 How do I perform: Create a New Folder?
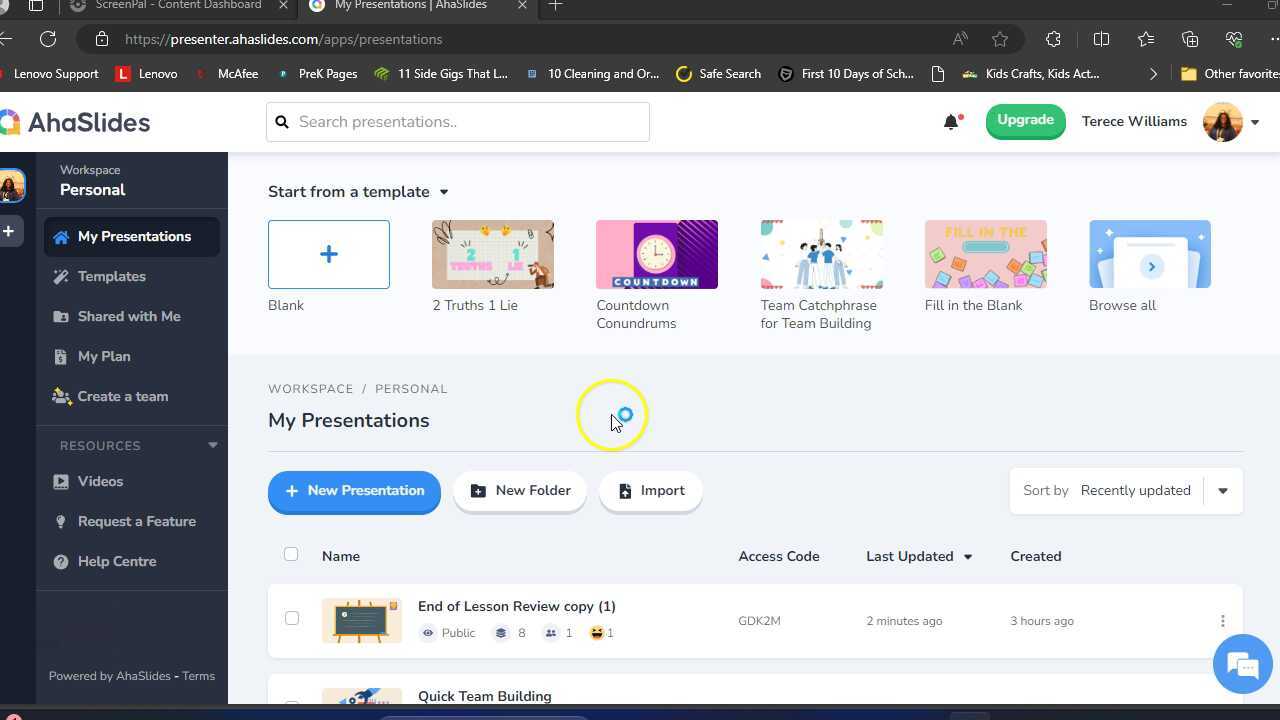[520, 491]
